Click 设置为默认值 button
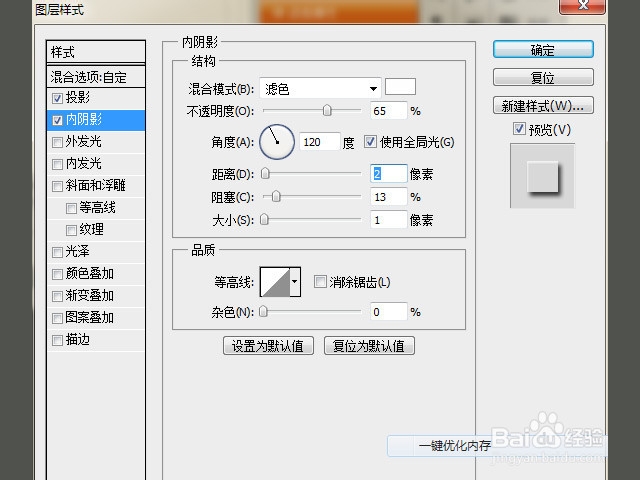The height and width of the screenshot is (480, 640). 268,346
